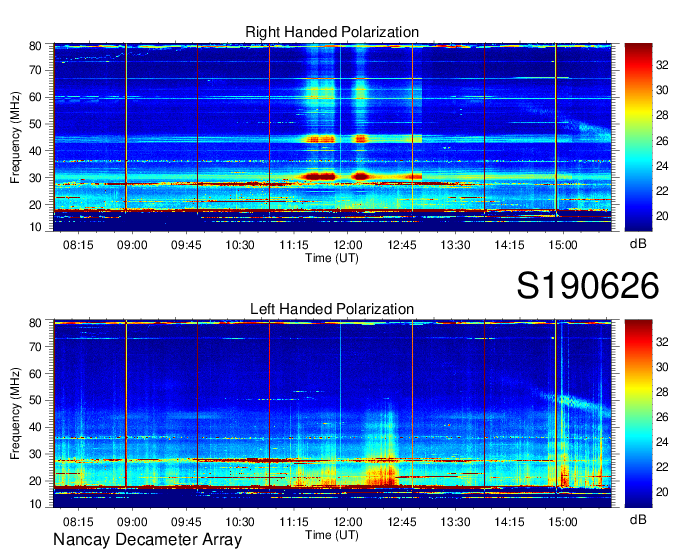
Task: Click "10:30" time tick of Left Handed plot
Action: (240, 522)
